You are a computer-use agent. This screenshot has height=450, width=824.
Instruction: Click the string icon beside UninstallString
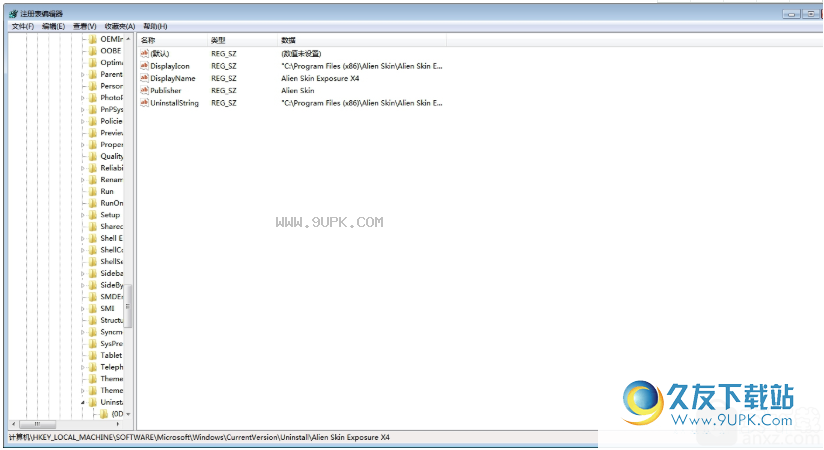[x=145, y=103]
